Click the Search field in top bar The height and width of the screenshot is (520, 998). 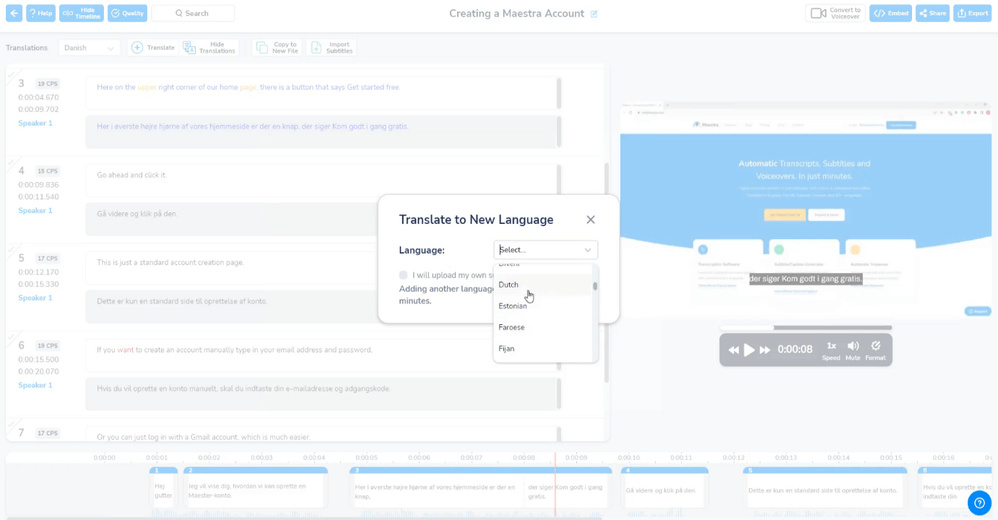[x=193, y=13]
